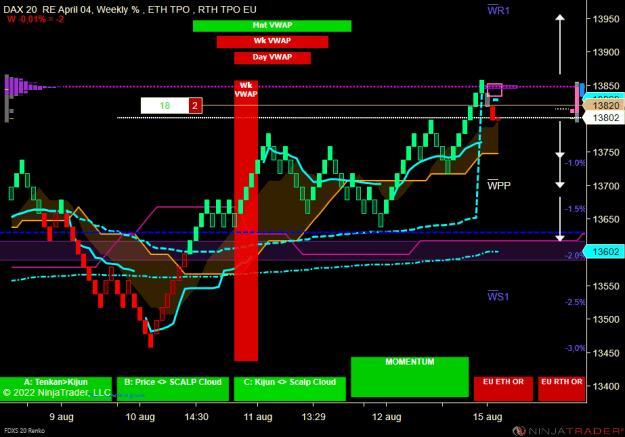Viewport: 625px width, 437px height.
Task: Click the Wk VWAP red status bar at top
Action: point(272,41)
